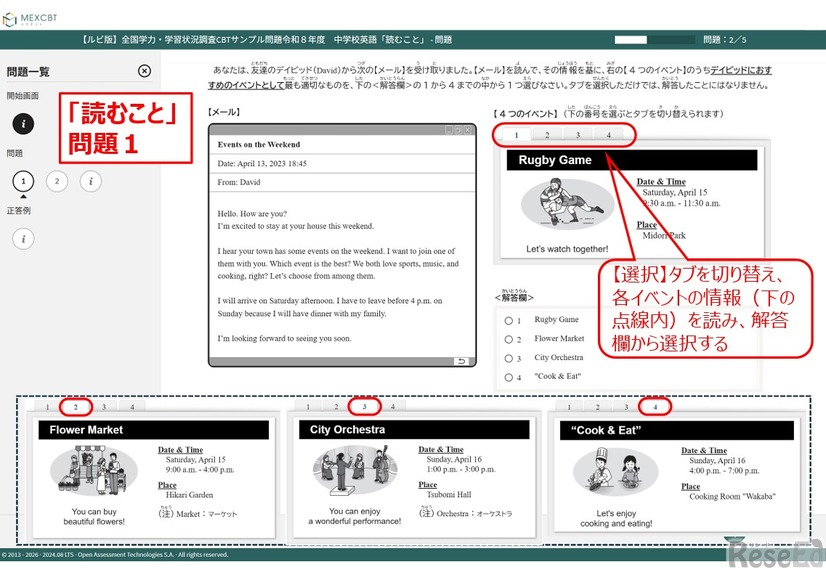This screenshot has width=826, height=570.
Task: Select answer 2 Flower Market
Action: pos(509,339)
